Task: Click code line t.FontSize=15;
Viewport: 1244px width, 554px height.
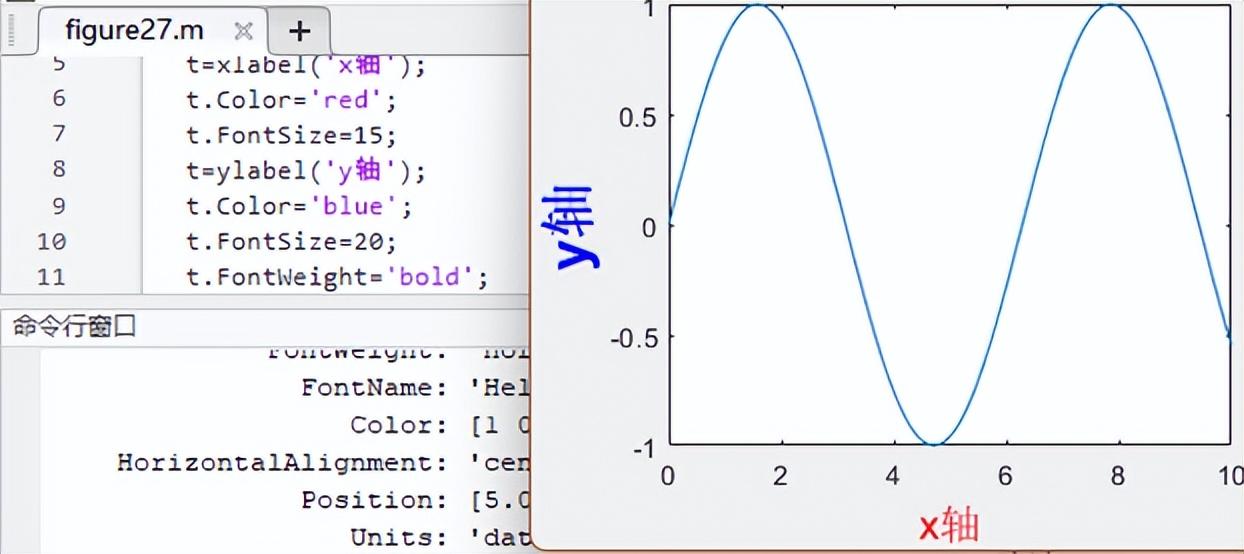Action: (x=292, y=134)
